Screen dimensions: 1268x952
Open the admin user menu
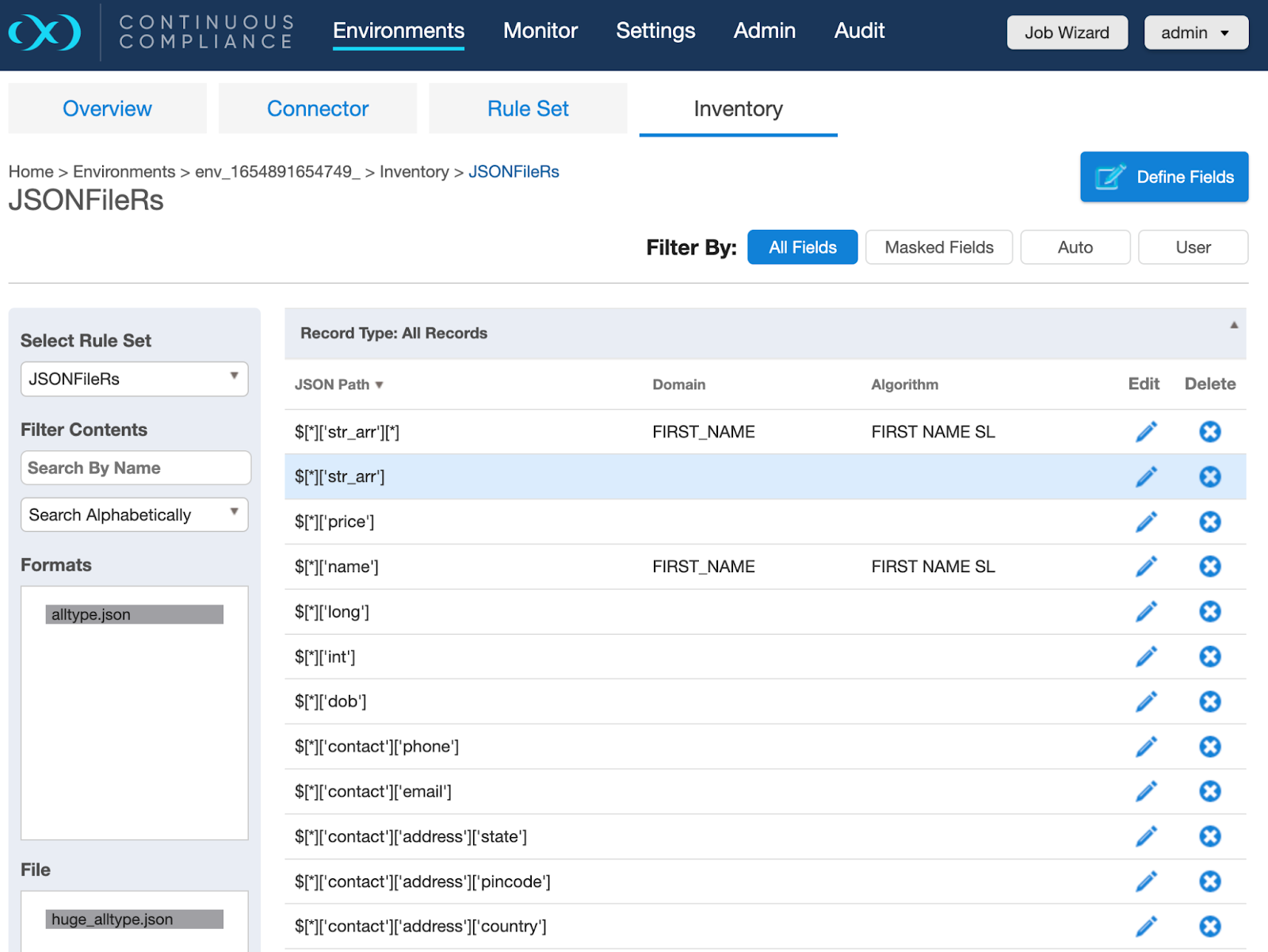(x=1195, y=32)
